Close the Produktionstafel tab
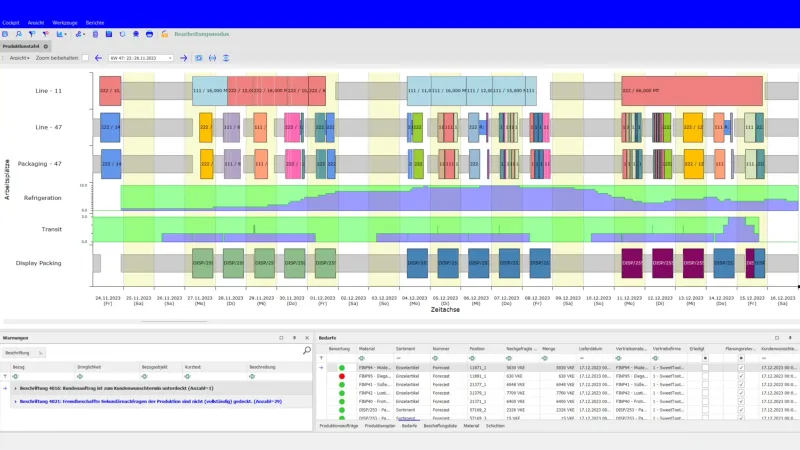 click(46, 46)
